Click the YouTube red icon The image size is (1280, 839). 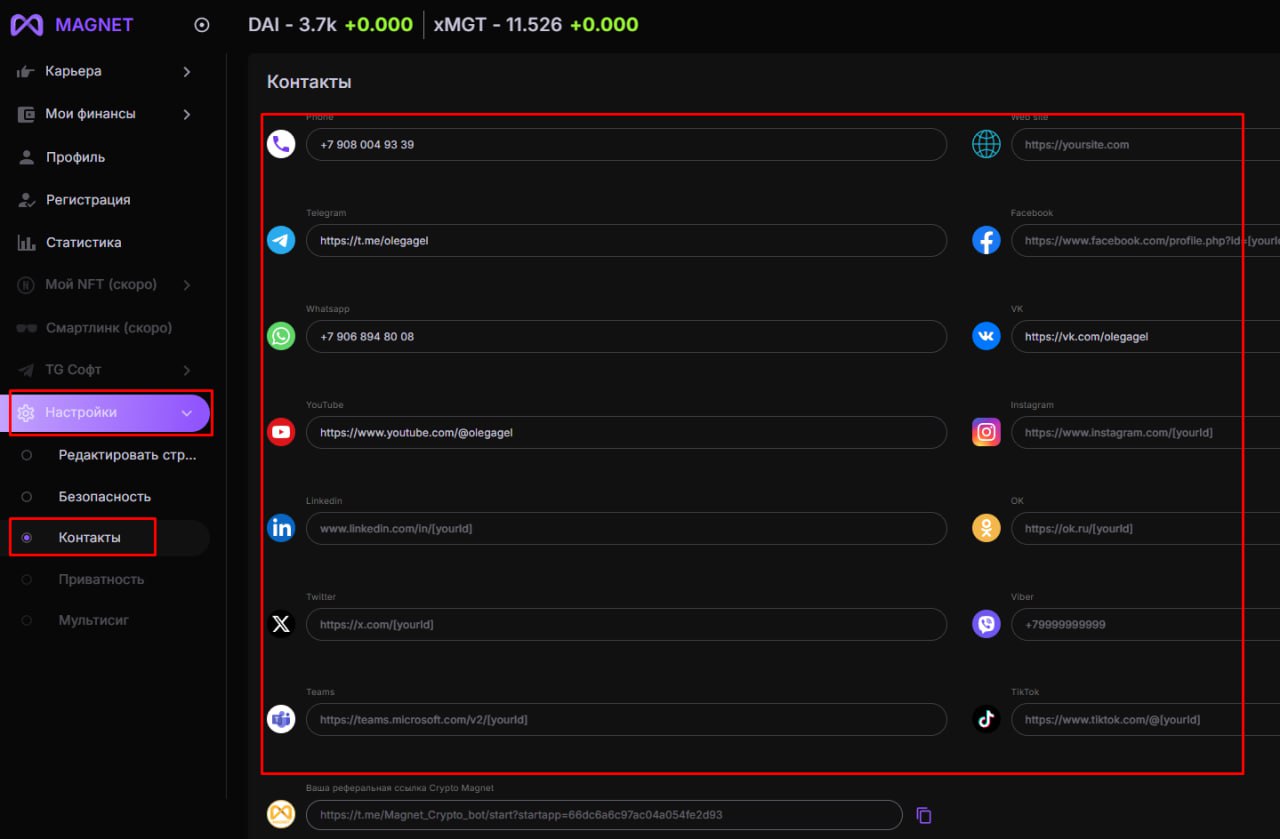tap(281, 432)
